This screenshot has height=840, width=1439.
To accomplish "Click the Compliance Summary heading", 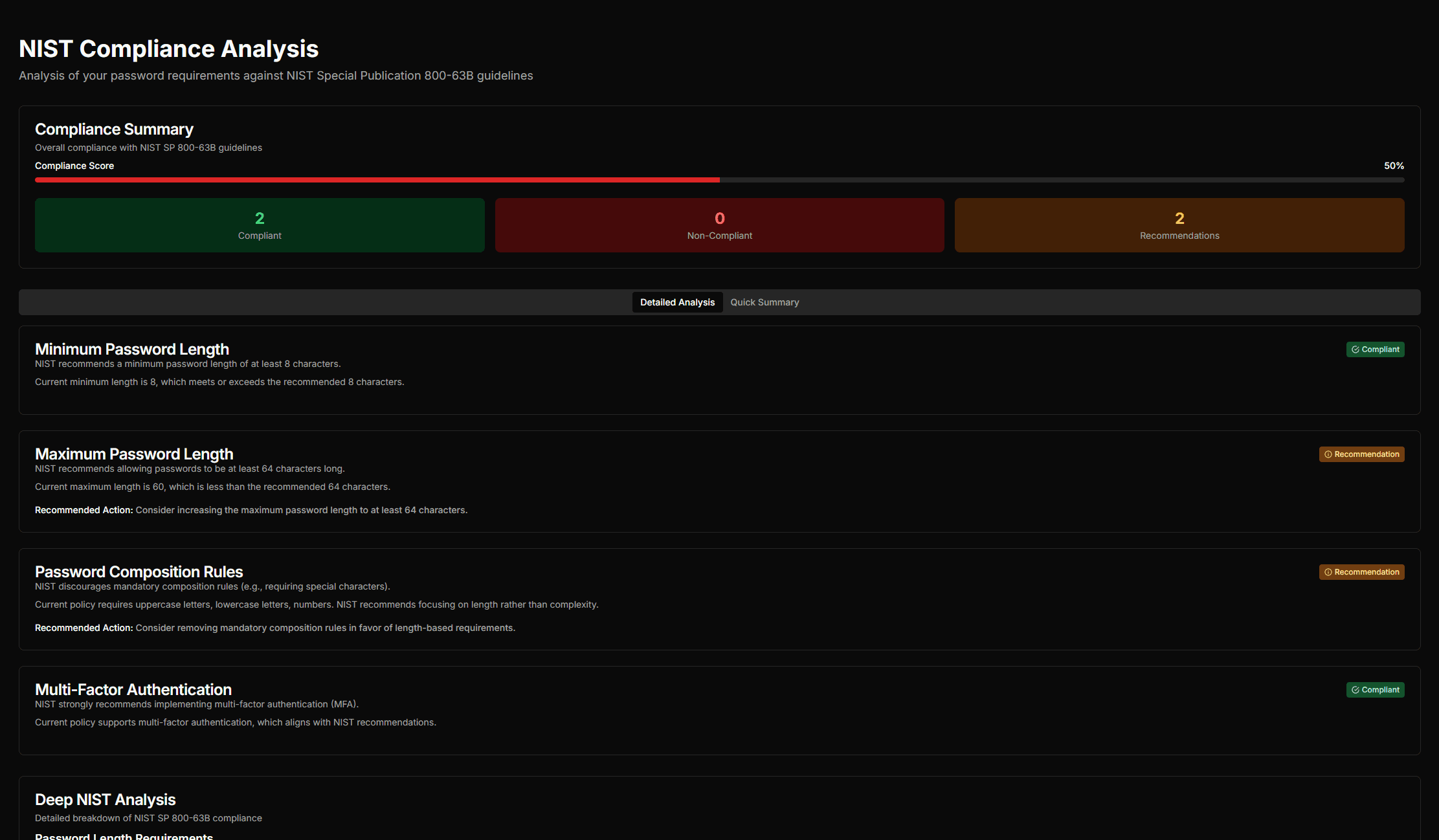I will pyautogui.click(x=114, y=129).
